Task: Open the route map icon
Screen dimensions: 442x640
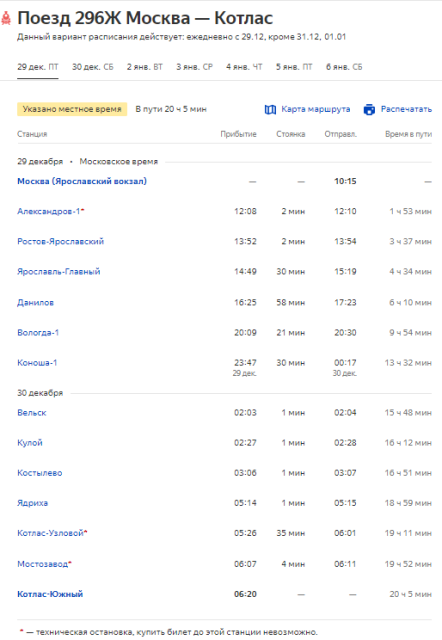Action: pyautogui.click(x=270, y=109)
